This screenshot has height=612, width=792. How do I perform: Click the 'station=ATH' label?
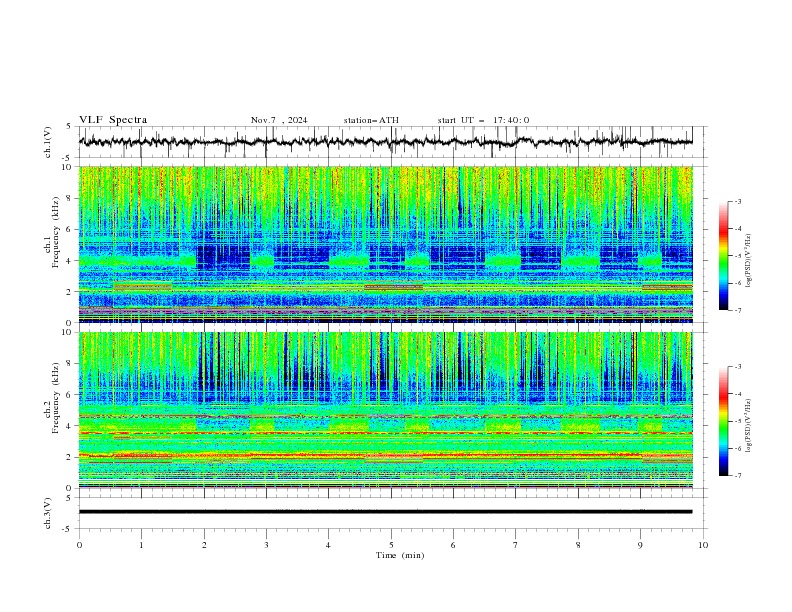(x=371, y=120)
